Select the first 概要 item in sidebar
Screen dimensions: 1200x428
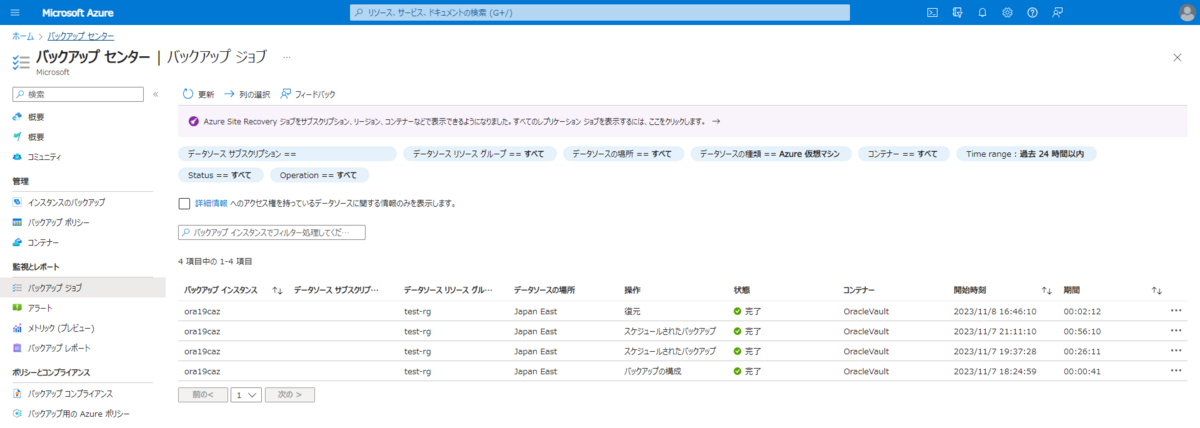tap(36, 118)
